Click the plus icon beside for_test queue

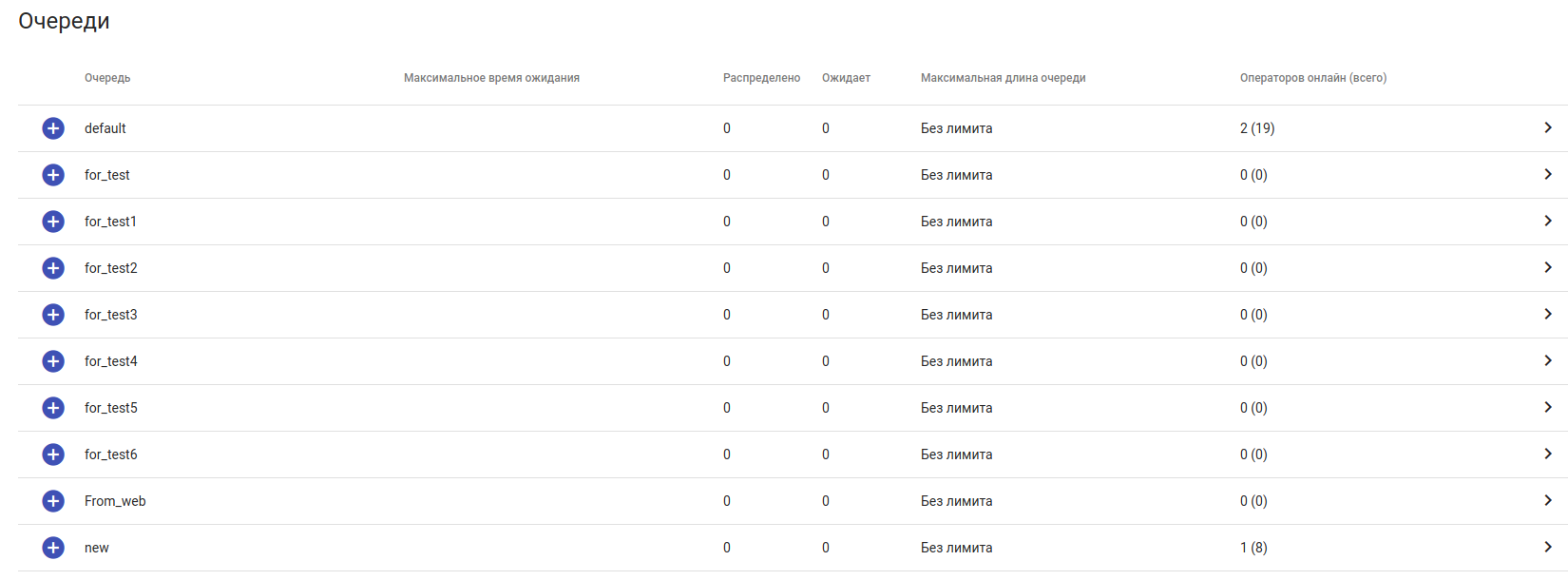pos(53,175)
